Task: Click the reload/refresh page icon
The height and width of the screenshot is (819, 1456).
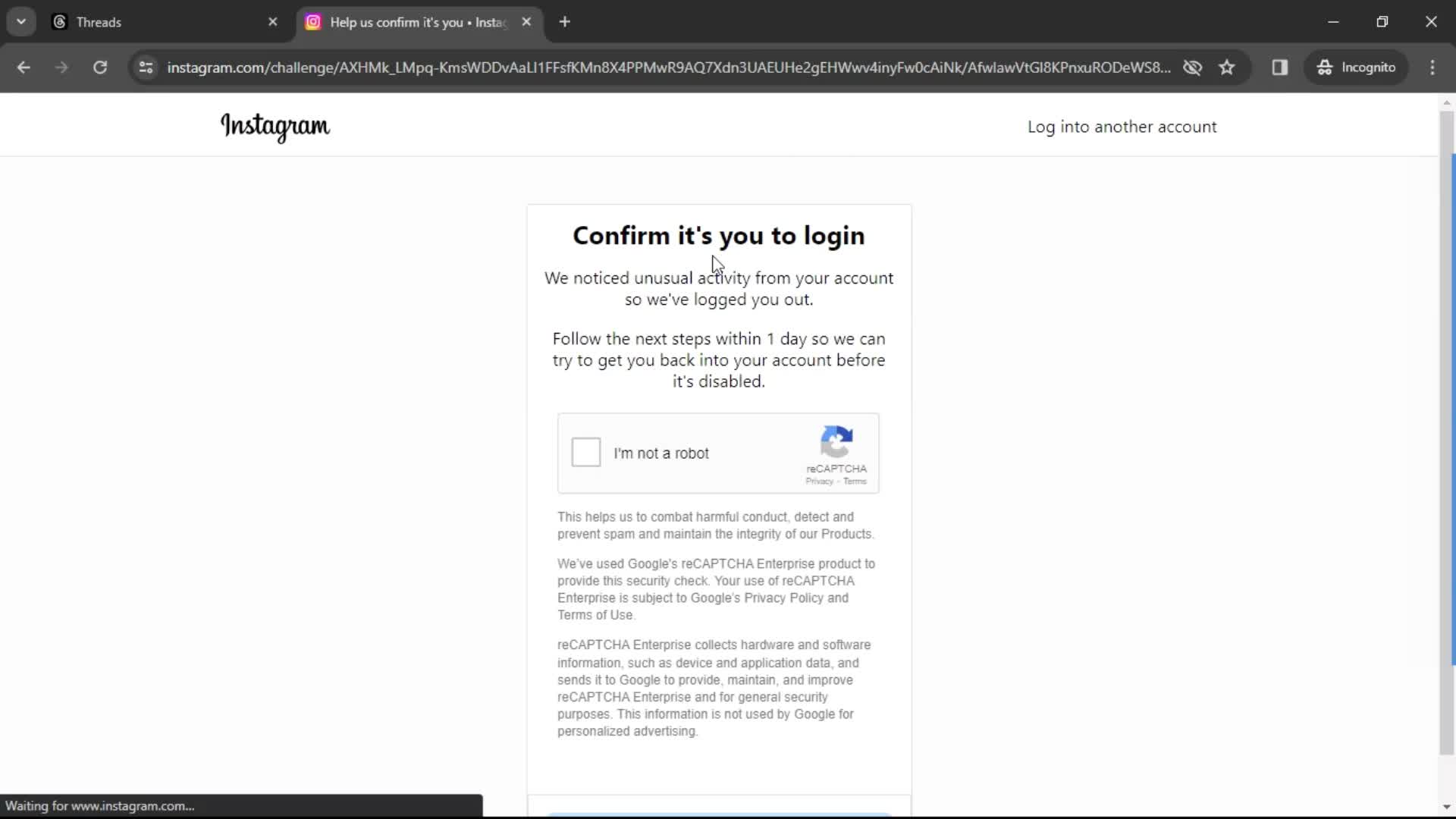Action: [99, 67]
